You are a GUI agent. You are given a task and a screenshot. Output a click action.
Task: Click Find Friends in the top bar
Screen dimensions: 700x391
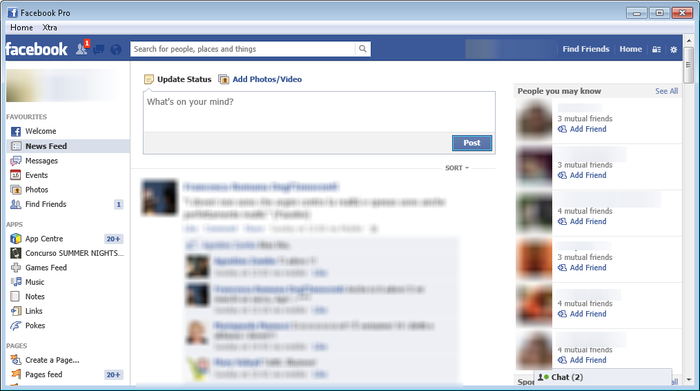coord(586,49)
